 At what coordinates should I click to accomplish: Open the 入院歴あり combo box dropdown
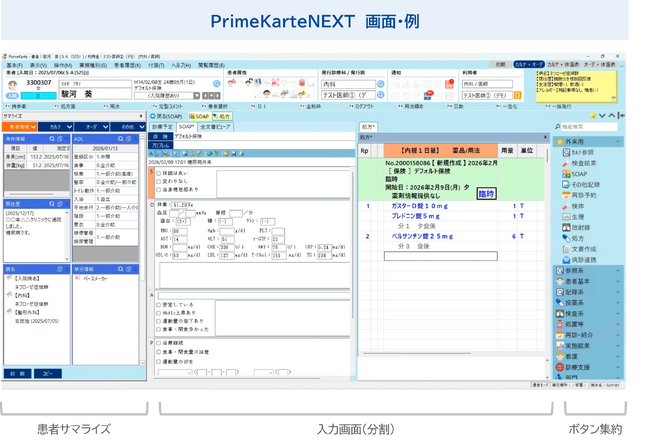click(x=196, y=96)
